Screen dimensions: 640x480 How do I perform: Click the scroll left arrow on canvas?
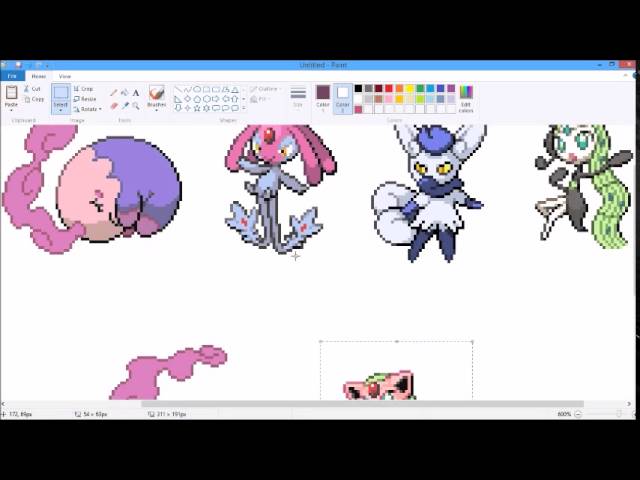(3, 404)
